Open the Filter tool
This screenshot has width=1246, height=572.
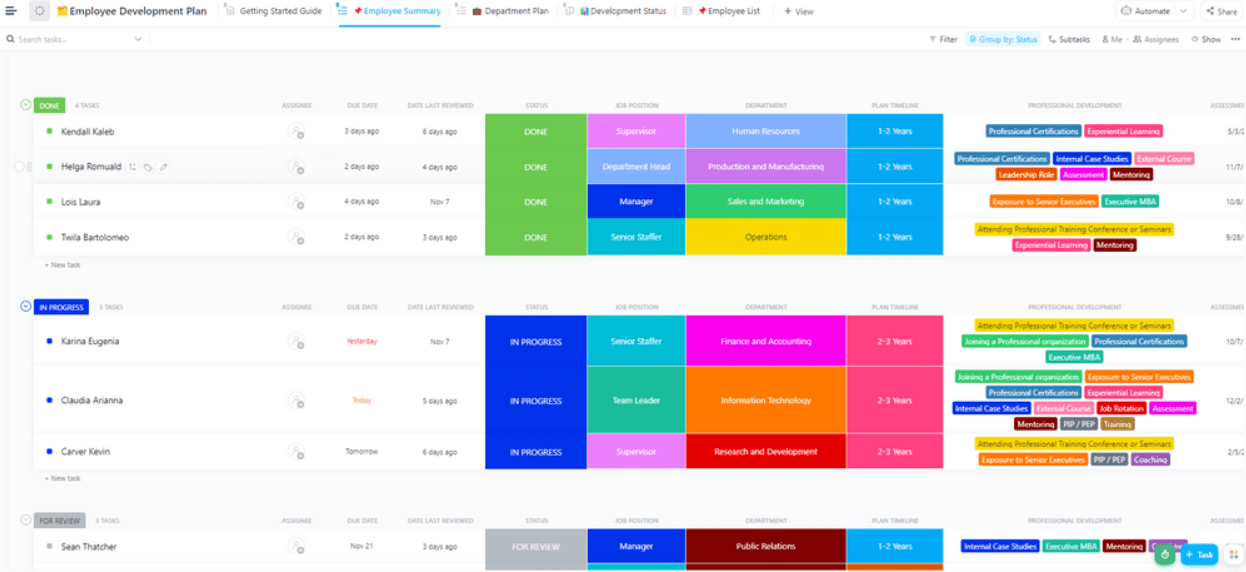[943, 40]
